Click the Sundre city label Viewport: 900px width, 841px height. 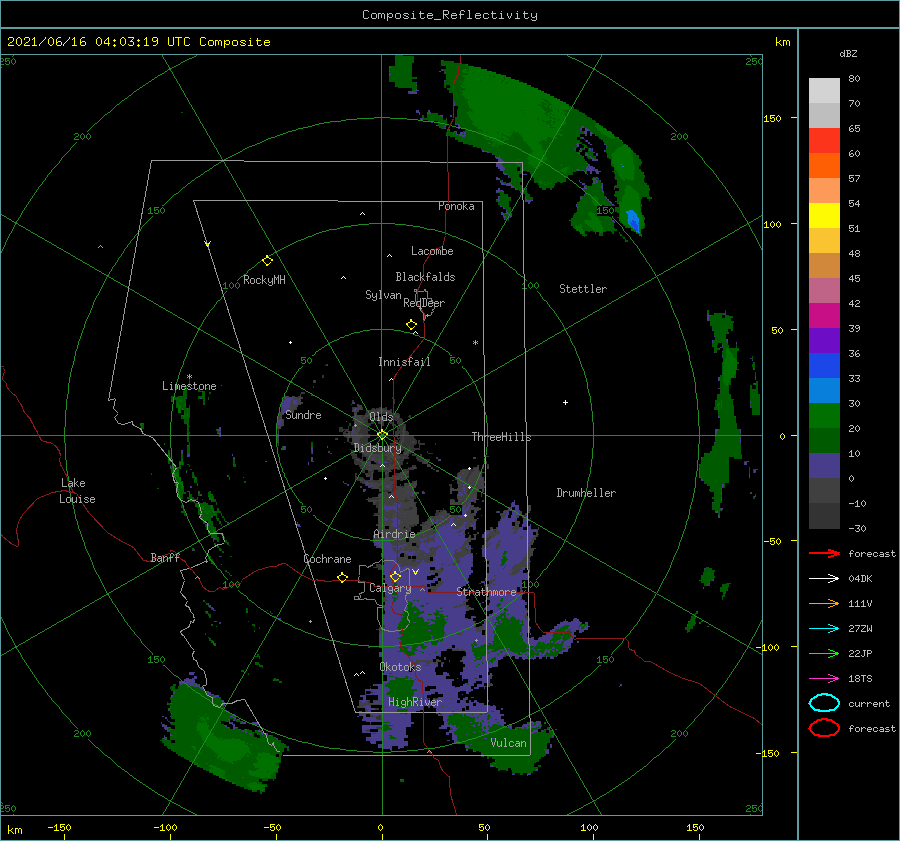303,415
